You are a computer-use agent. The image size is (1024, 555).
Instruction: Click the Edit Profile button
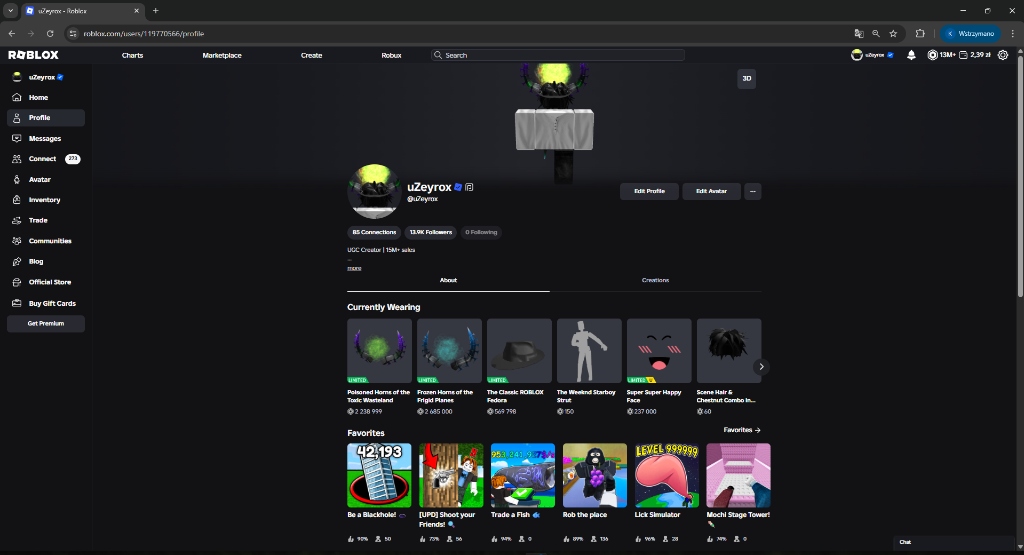[x=649, y=191]
